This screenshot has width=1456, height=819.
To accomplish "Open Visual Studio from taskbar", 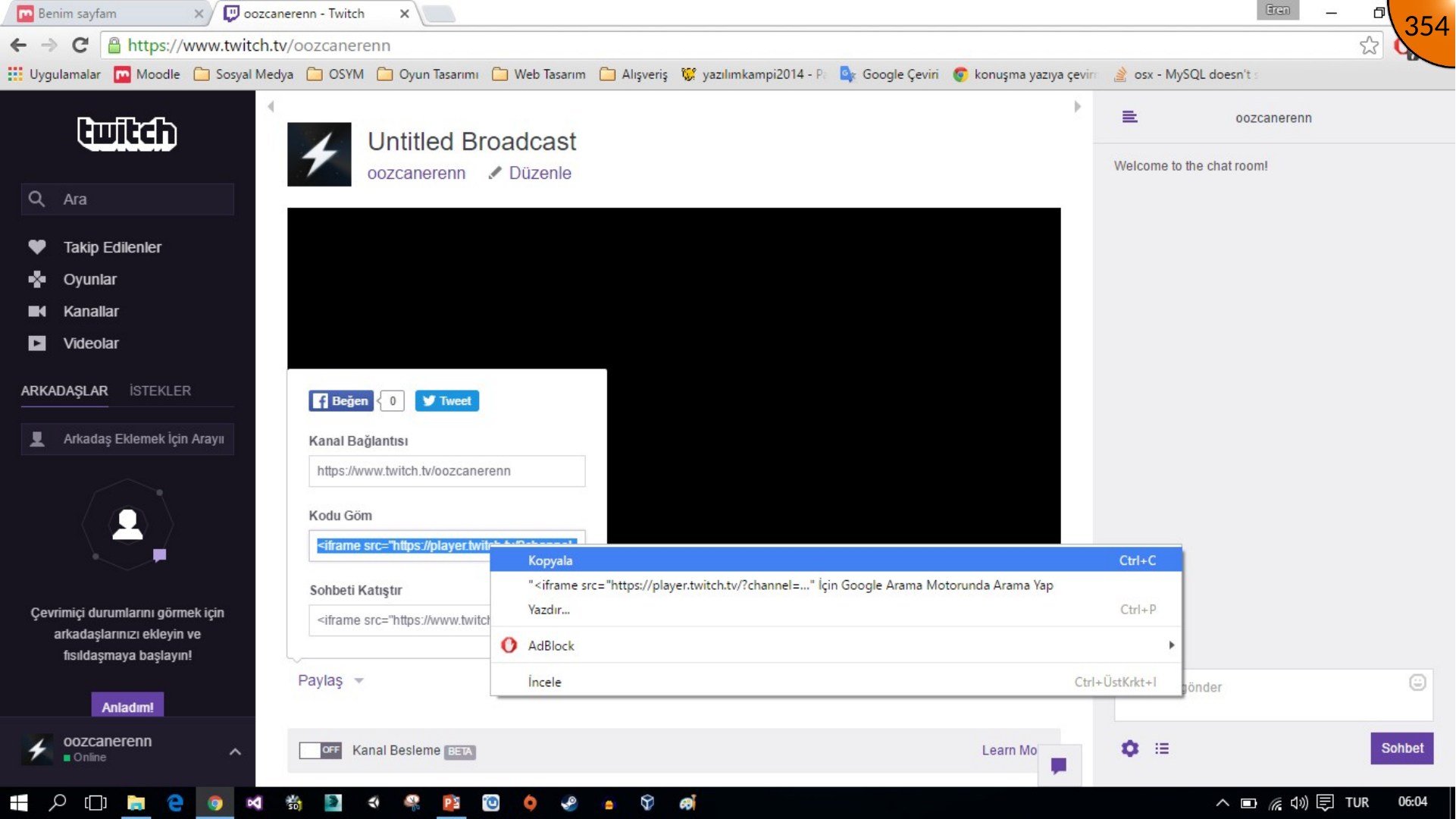I will click(x=254, y=803).
